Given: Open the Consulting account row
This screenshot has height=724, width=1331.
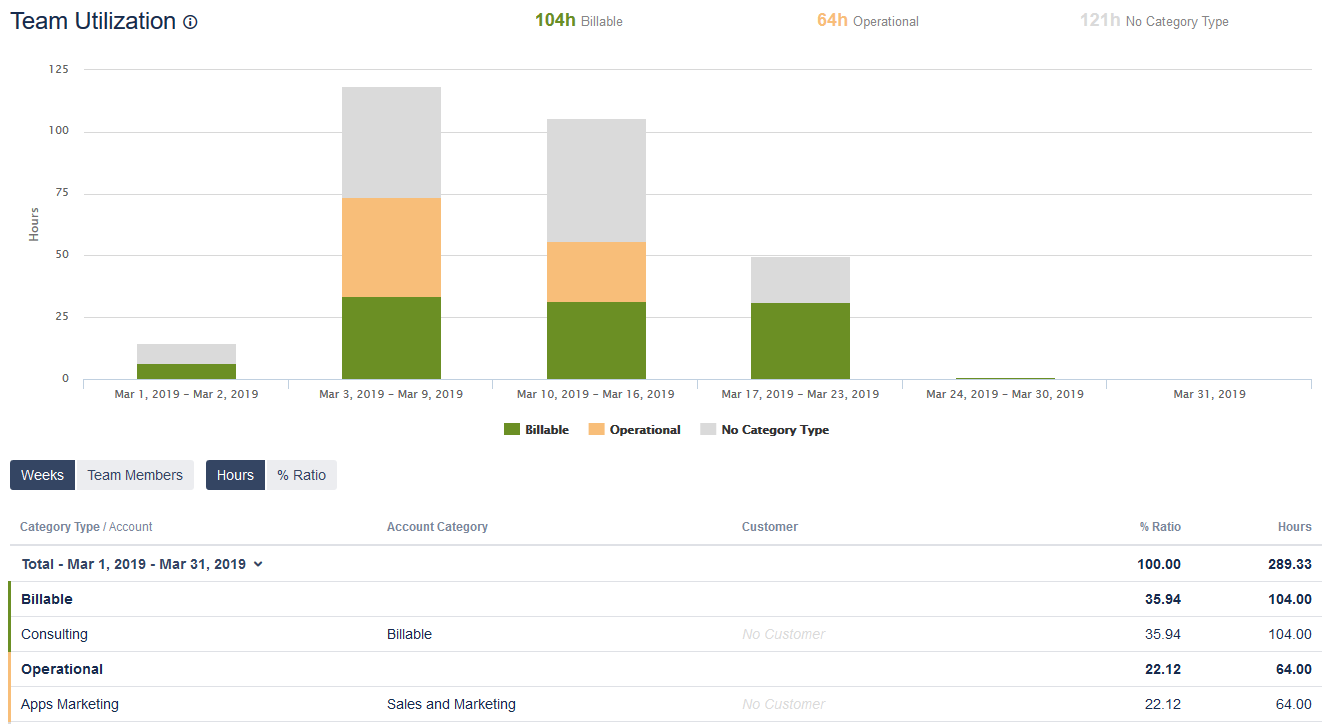Looking at the screenshot, I should point(665,634).
